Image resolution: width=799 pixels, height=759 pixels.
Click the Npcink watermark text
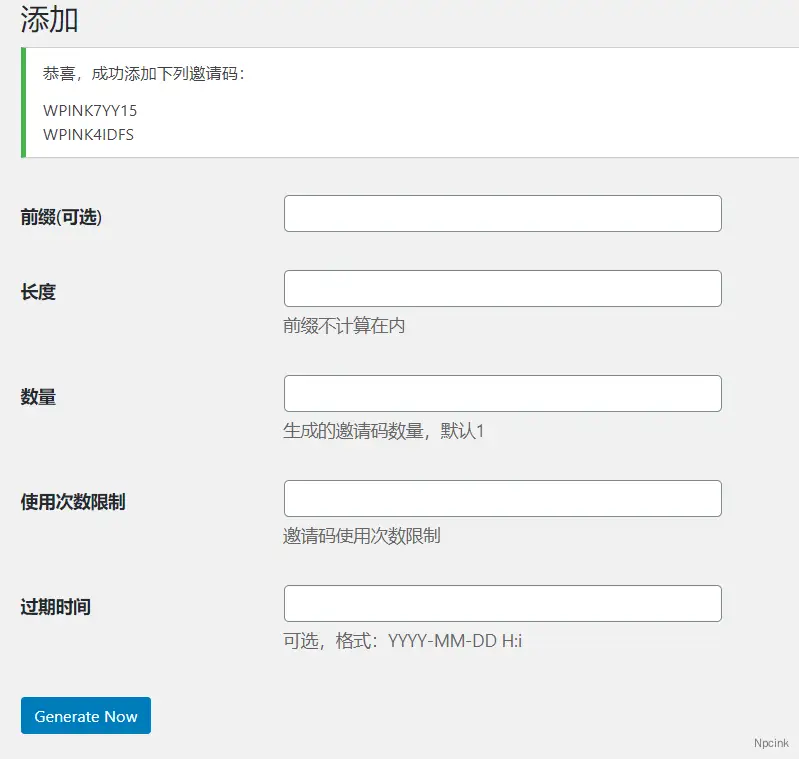[x=771, y=743]
